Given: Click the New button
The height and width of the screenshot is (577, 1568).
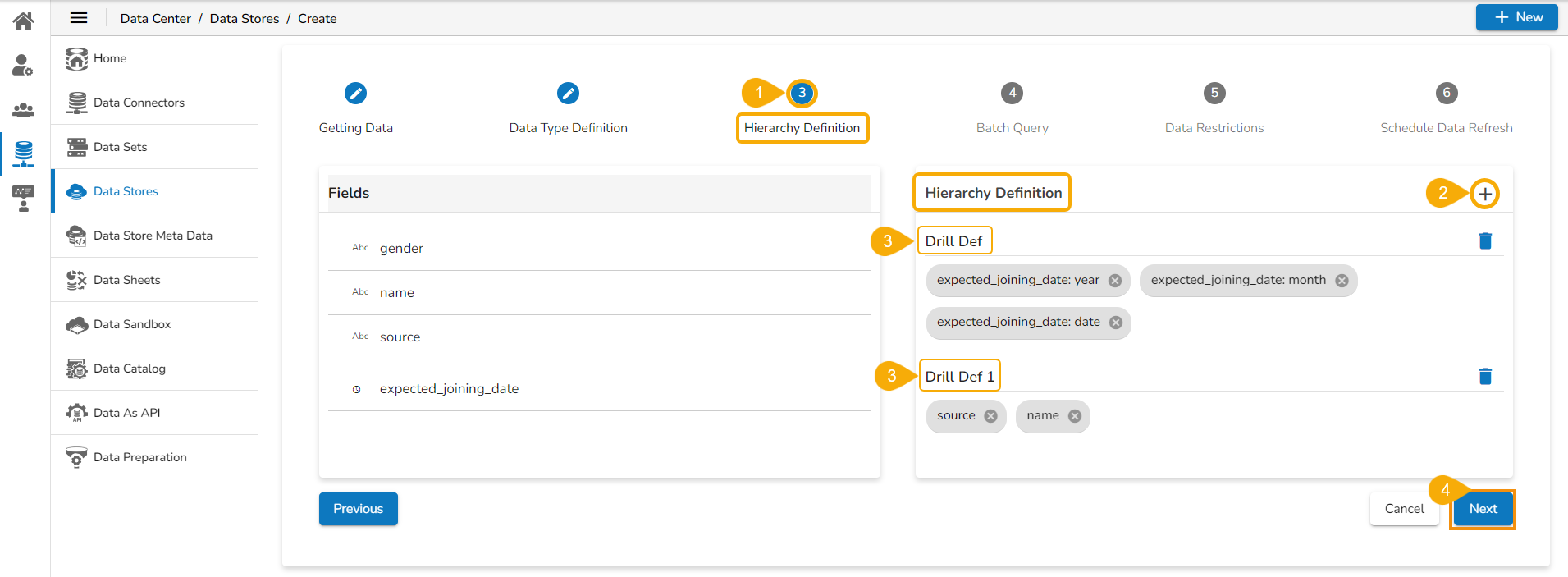Looking at the screenshot, I should point(1516,17).
